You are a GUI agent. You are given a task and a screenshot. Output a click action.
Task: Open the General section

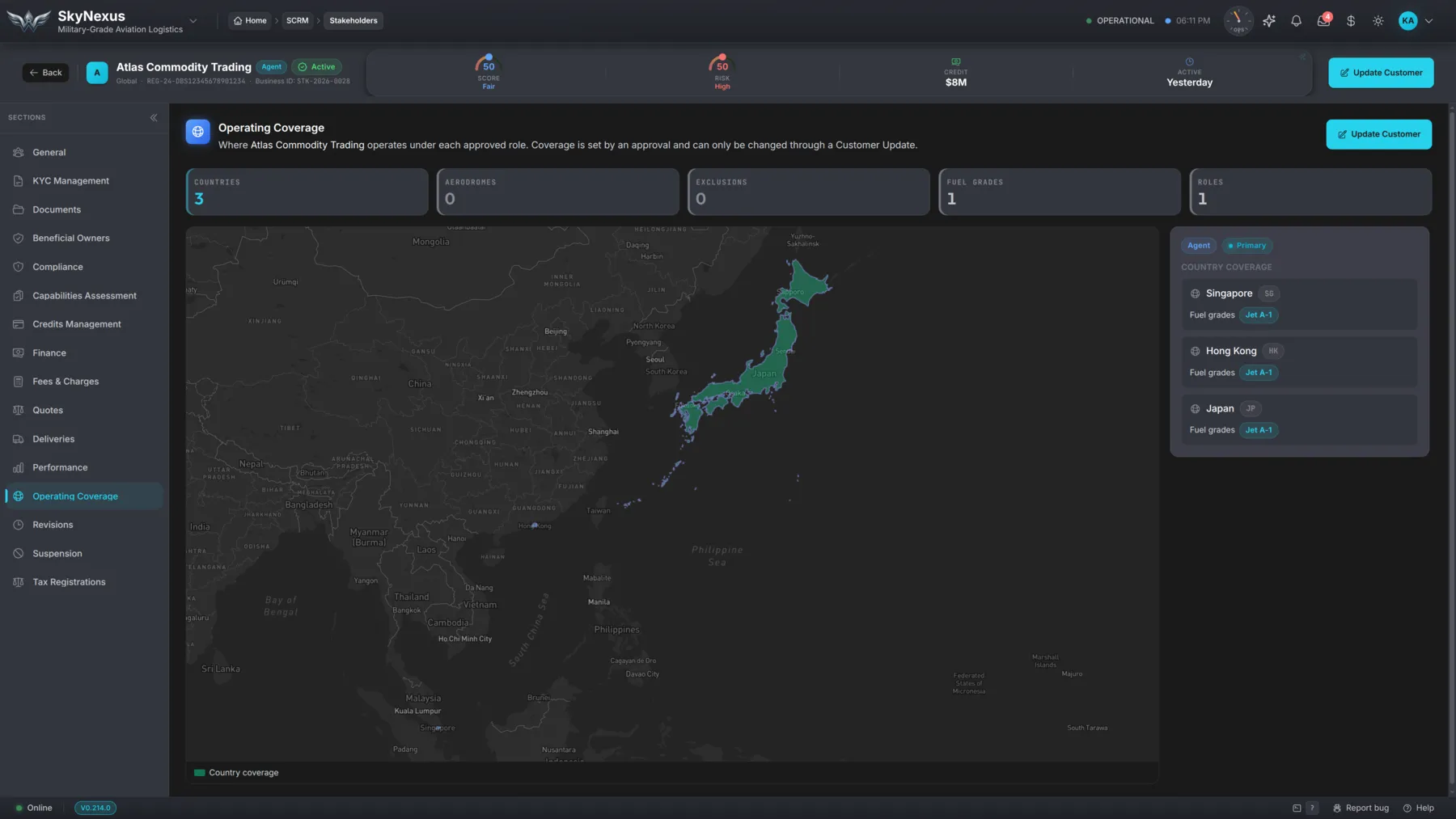[84, 152]
